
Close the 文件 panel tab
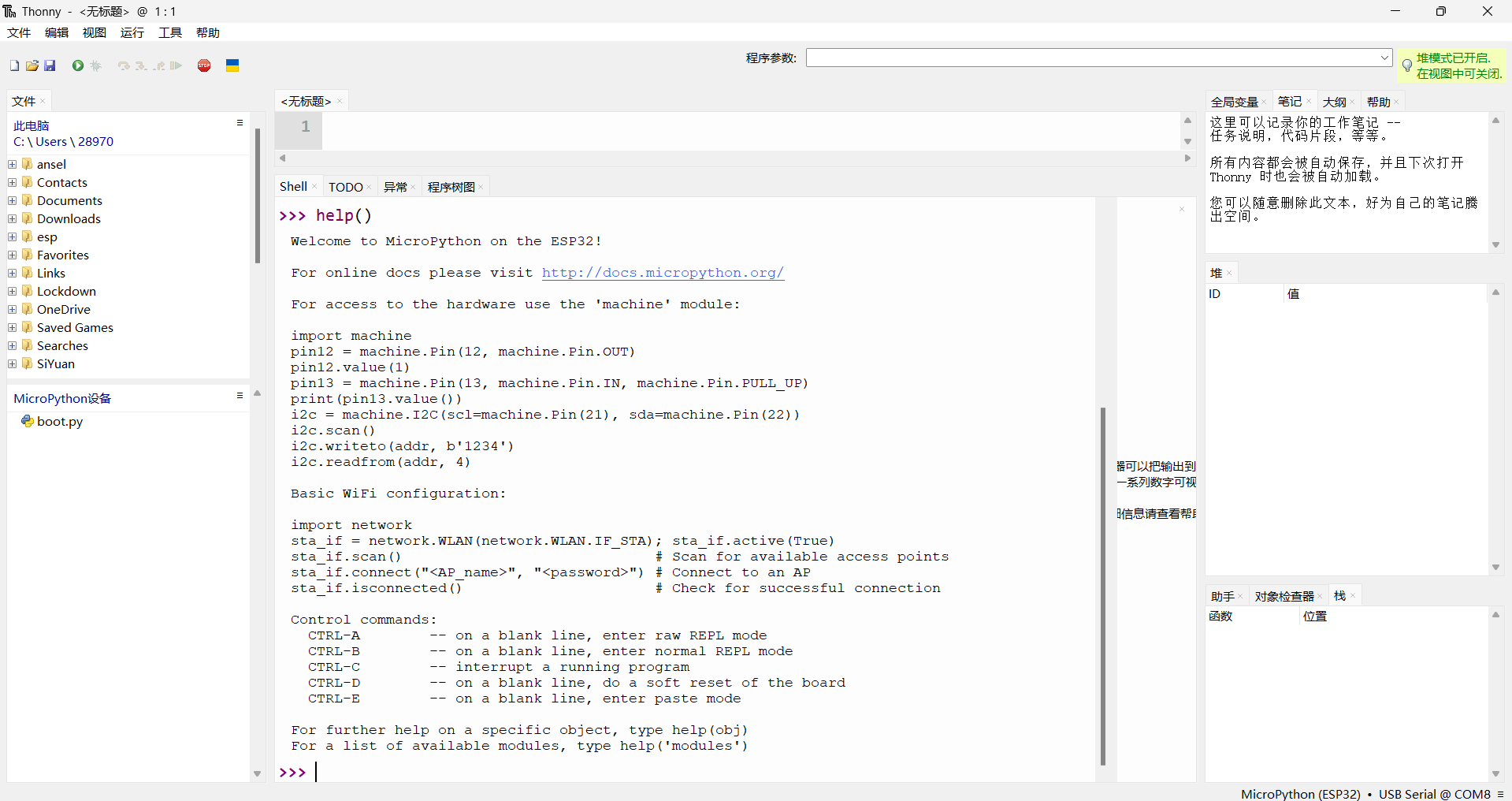tap(43, 101)
